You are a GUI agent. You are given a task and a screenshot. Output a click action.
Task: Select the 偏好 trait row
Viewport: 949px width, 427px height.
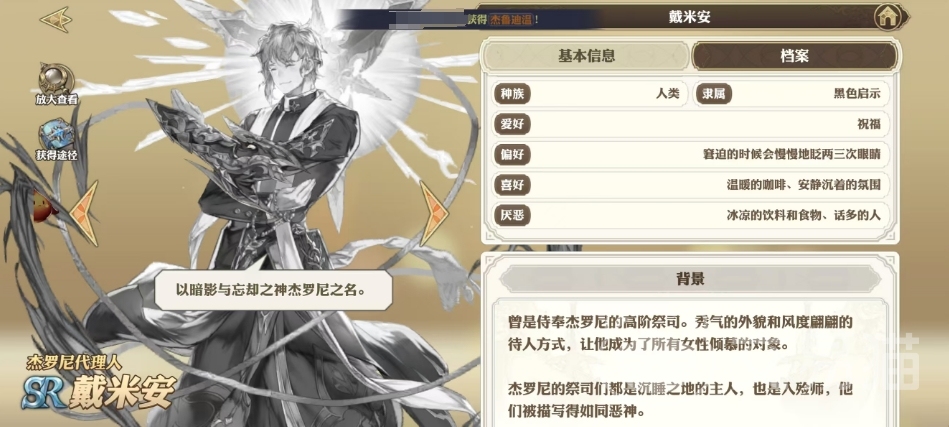click(691, 154)
